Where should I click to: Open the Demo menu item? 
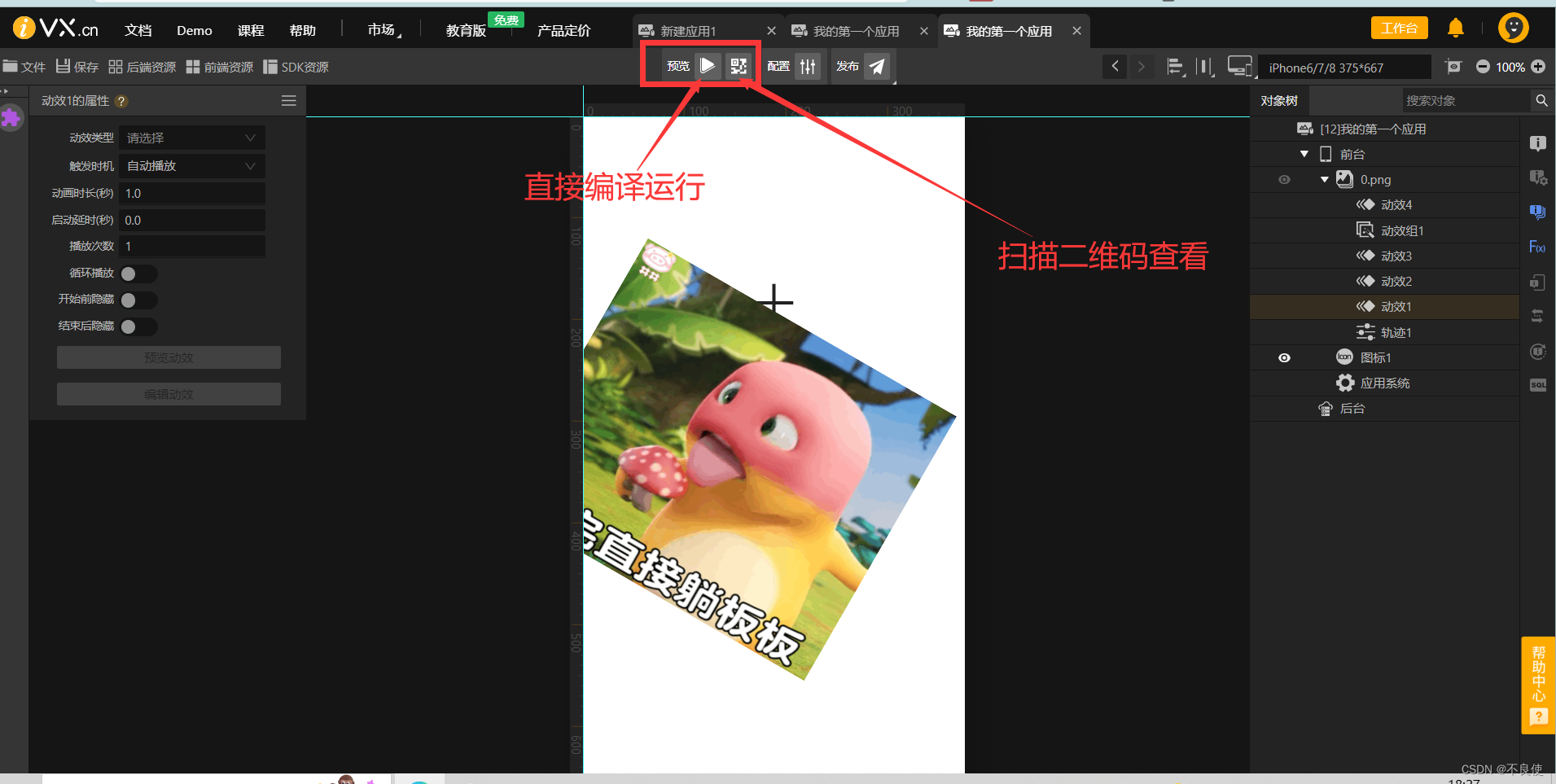point(195,30)
